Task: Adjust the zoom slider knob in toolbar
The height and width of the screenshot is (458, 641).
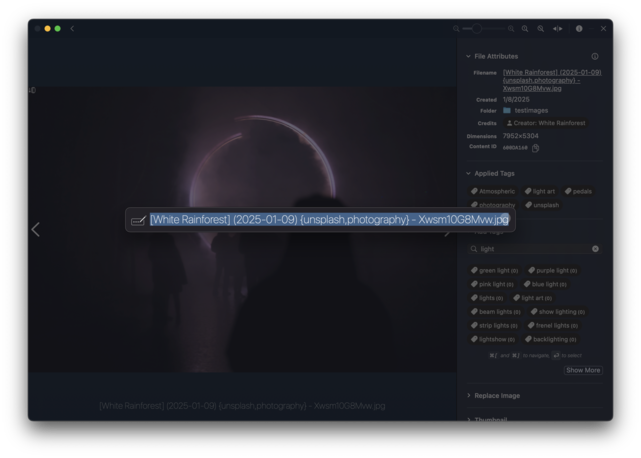Action: 477,29
